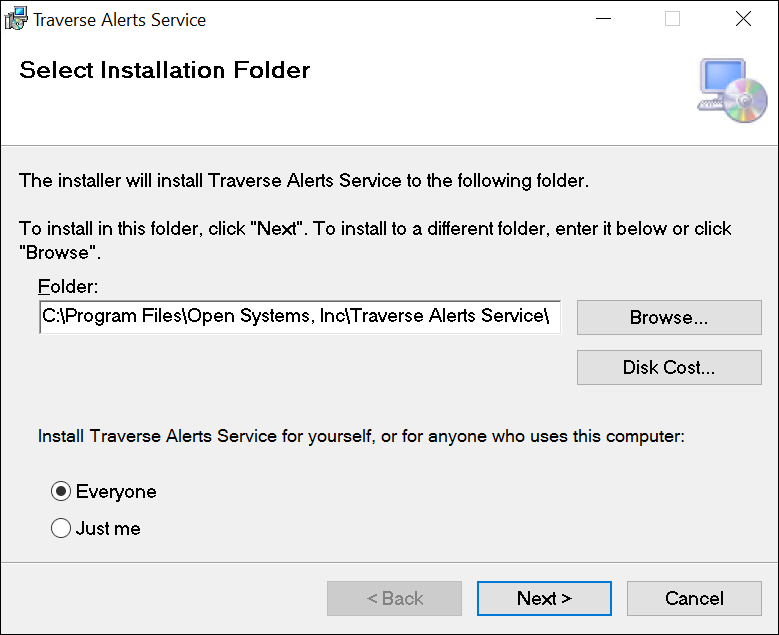This screenshot has height=635, width=779.
Task: Click the installer icon in title bar
Action: 16,19
